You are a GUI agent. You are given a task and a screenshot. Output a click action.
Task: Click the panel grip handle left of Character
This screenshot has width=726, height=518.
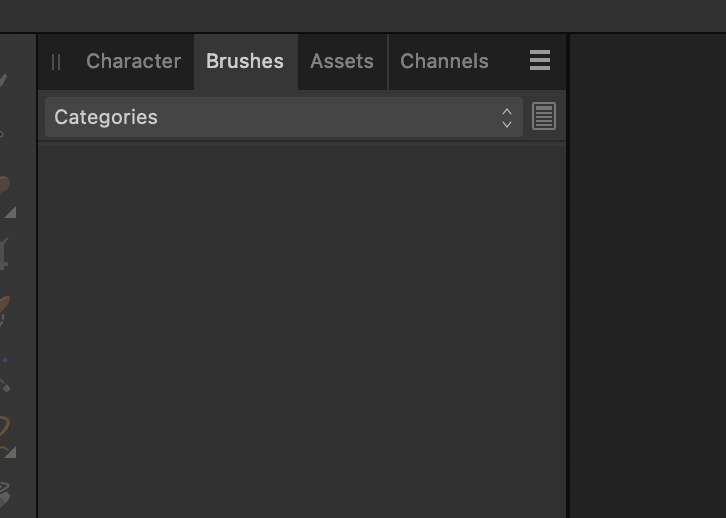[x=56, y=62]
